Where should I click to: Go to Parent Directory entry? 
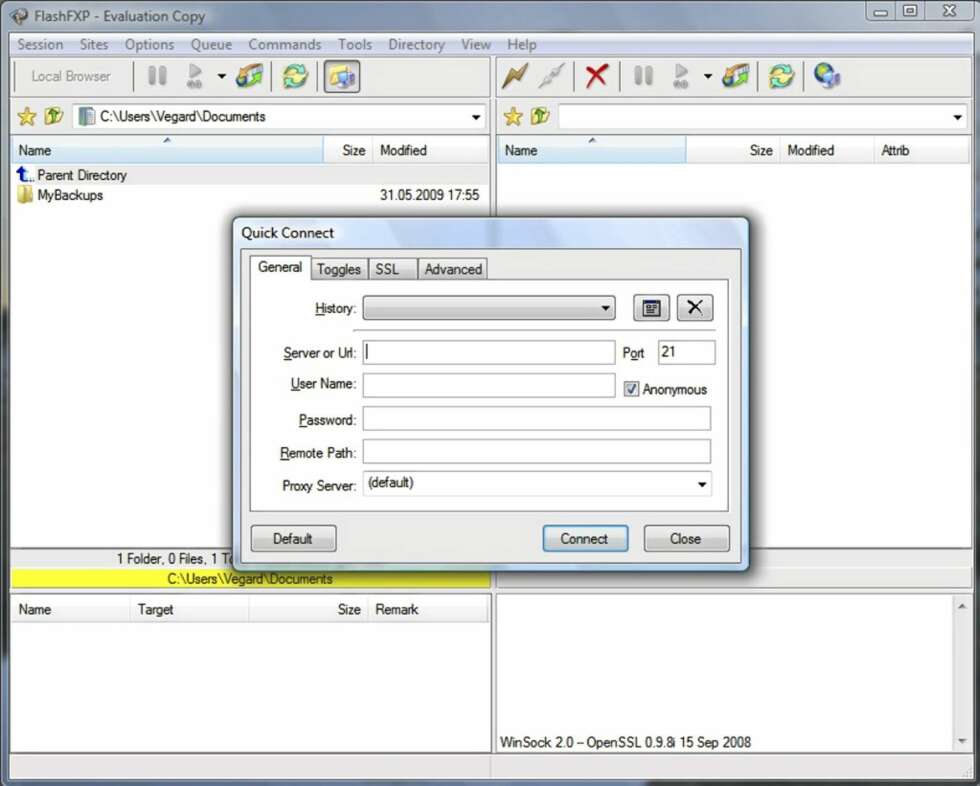(81, 175)
